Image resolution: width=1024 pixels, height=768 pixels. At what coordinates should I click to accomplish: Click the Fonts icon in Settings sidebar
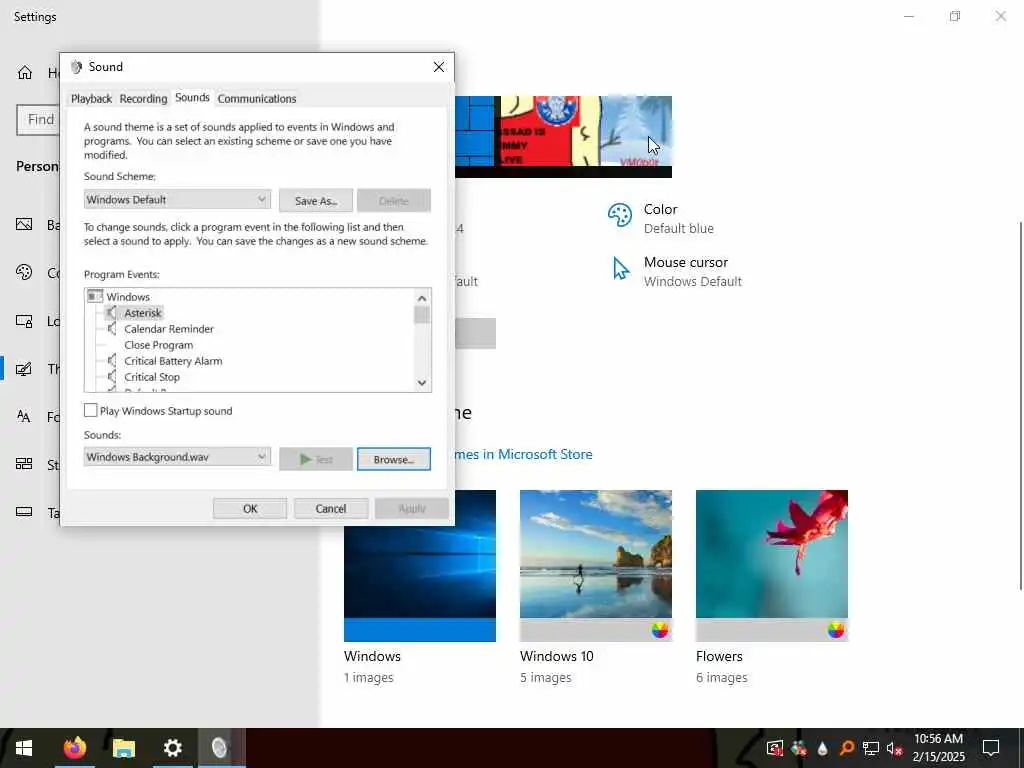click(24, 416)
